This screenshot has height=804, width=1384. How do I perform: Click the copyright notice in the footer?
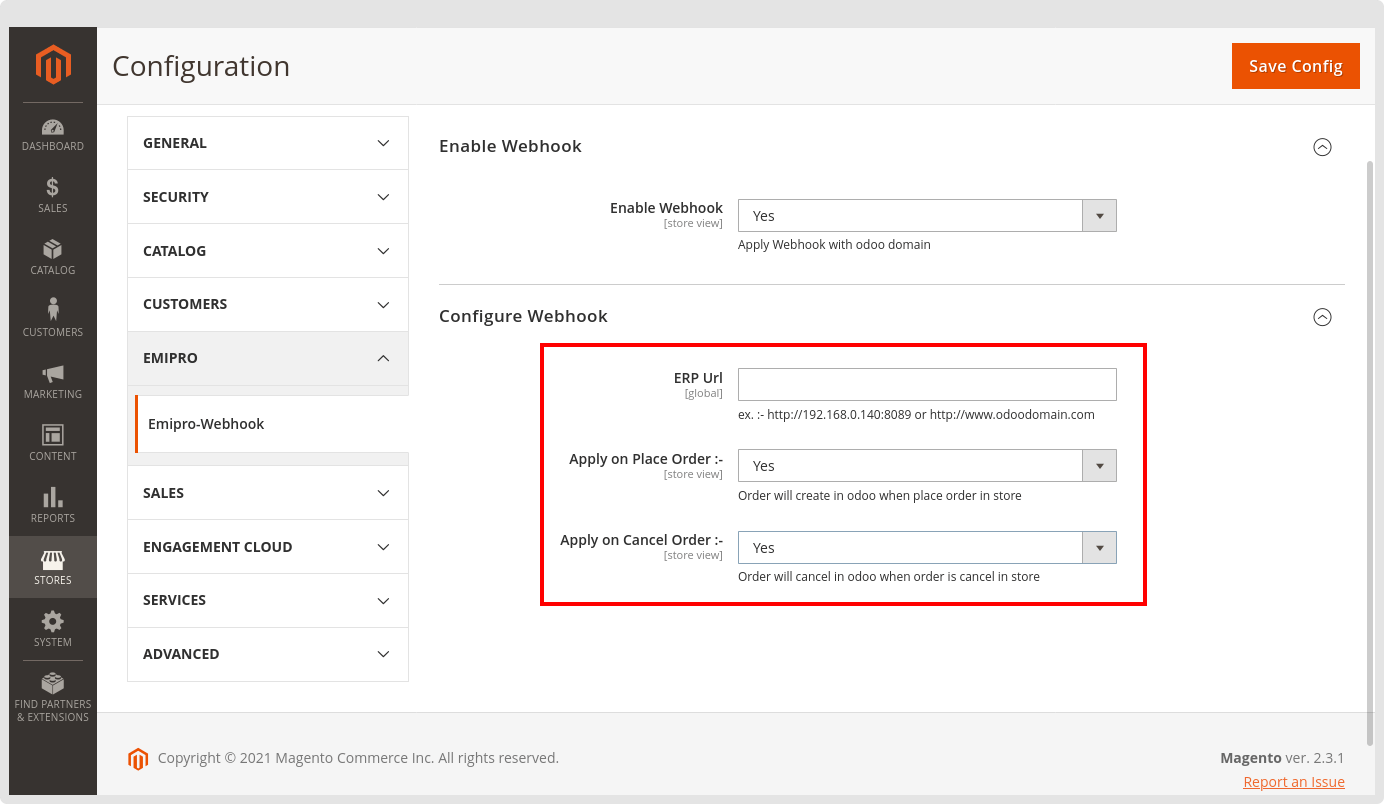tap(358, 758)
